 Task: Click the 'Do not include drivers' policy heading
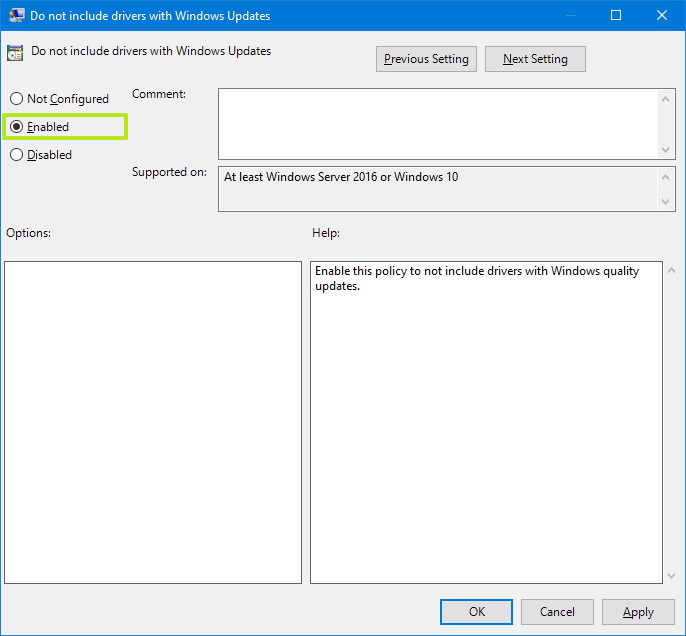pos(151,51)
